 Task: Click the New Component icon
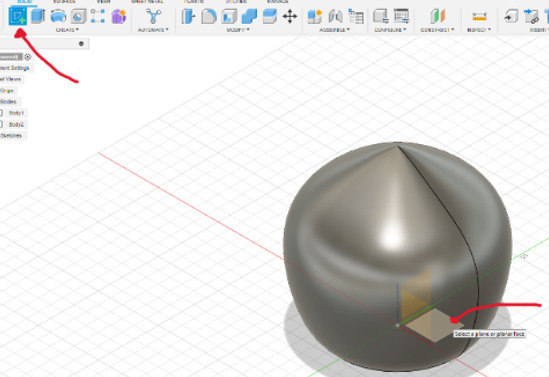click(314, 16)
